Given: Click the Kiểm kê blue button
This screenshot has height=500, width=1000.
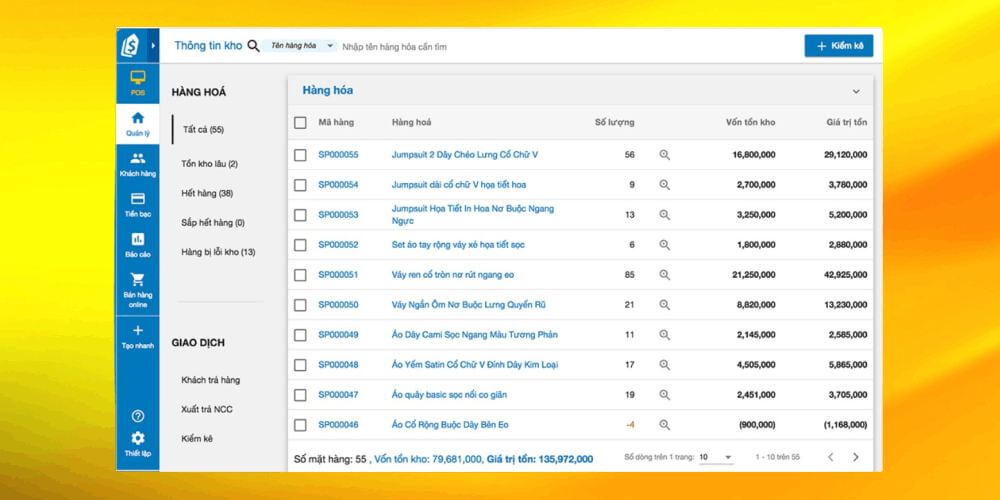Looking at the screenshot, I should 839,46.
